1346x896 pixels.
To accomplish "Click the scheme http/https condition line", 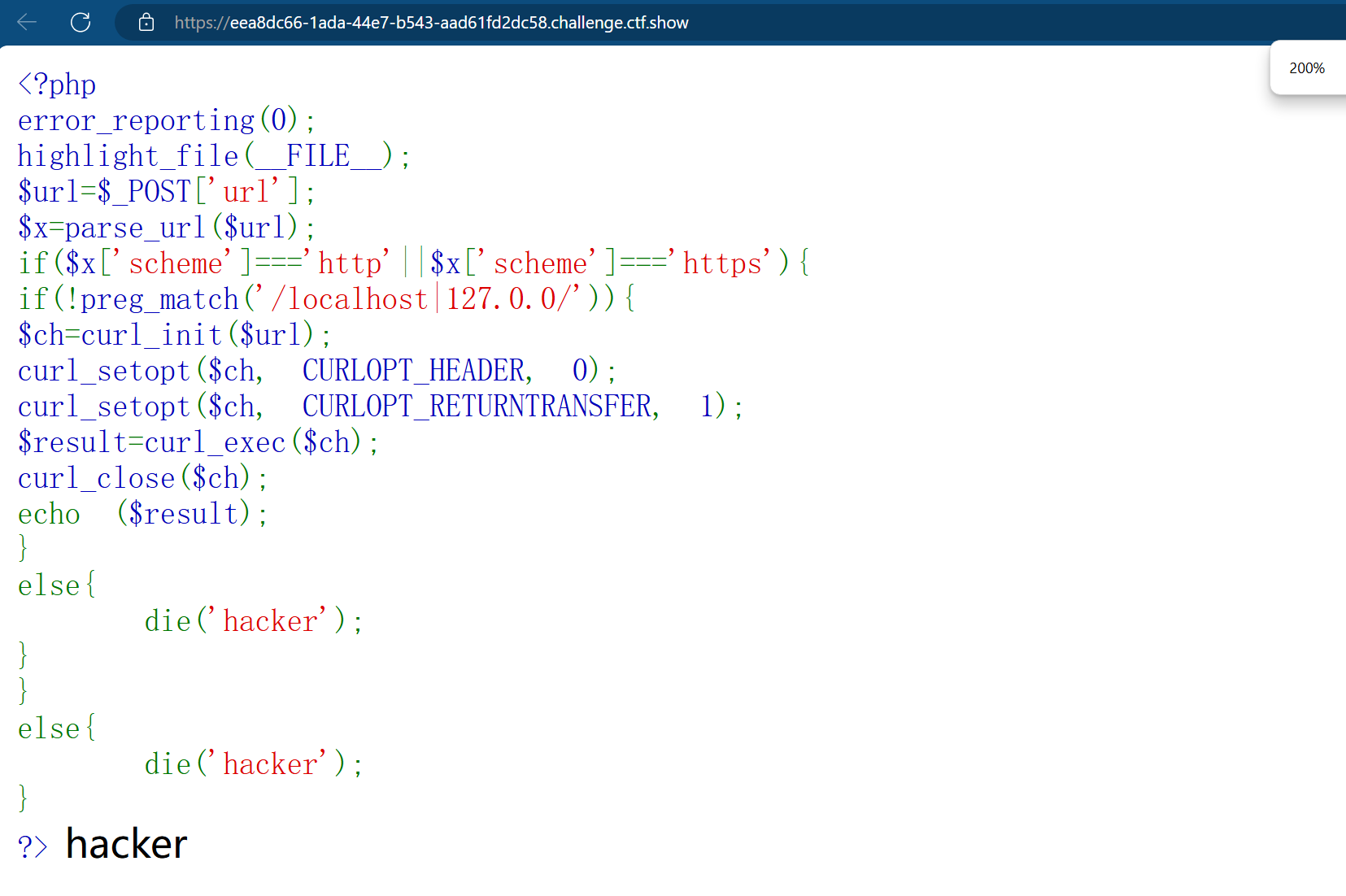I will click(414, 263).
